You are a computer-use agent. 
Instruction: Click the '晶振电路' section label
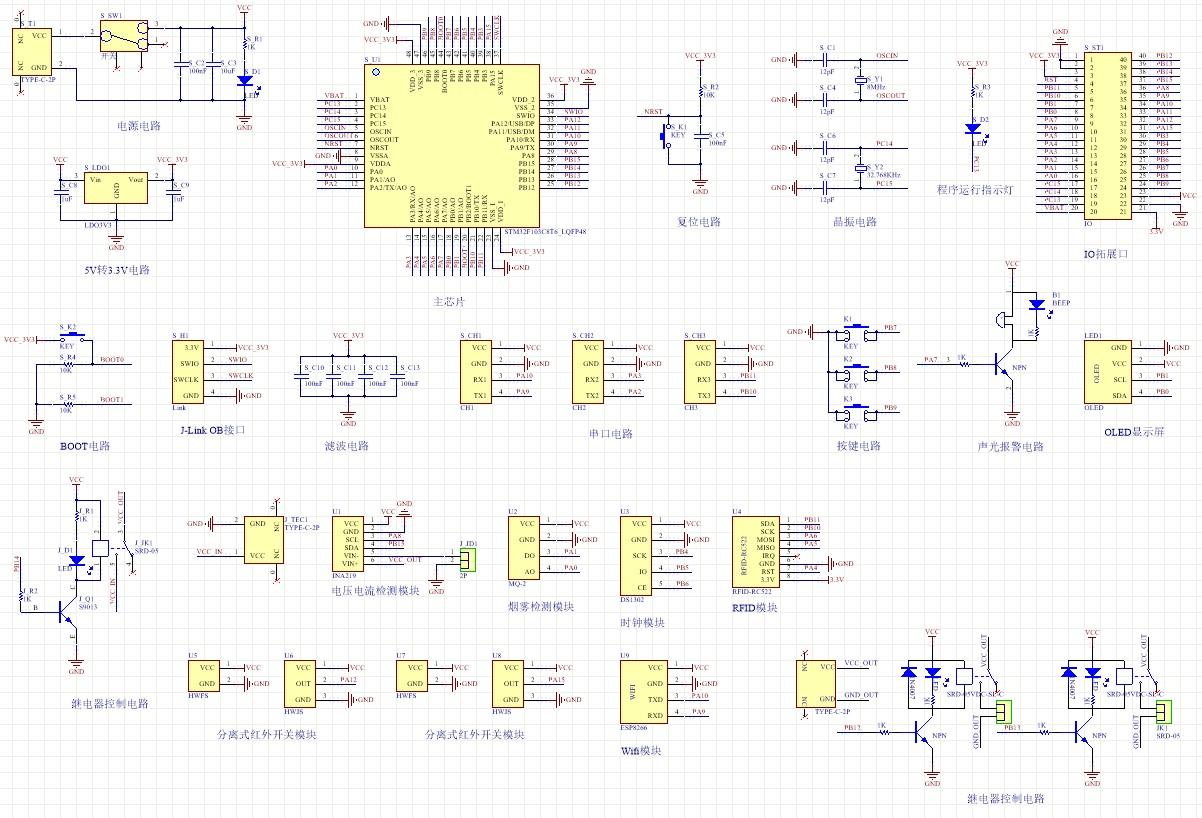(x=855, y=222)
